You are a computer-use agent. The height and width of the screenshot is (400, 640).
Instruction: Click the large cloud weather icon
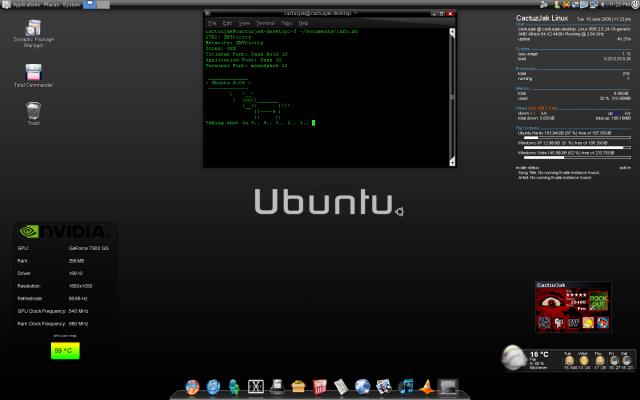[514, 358]
